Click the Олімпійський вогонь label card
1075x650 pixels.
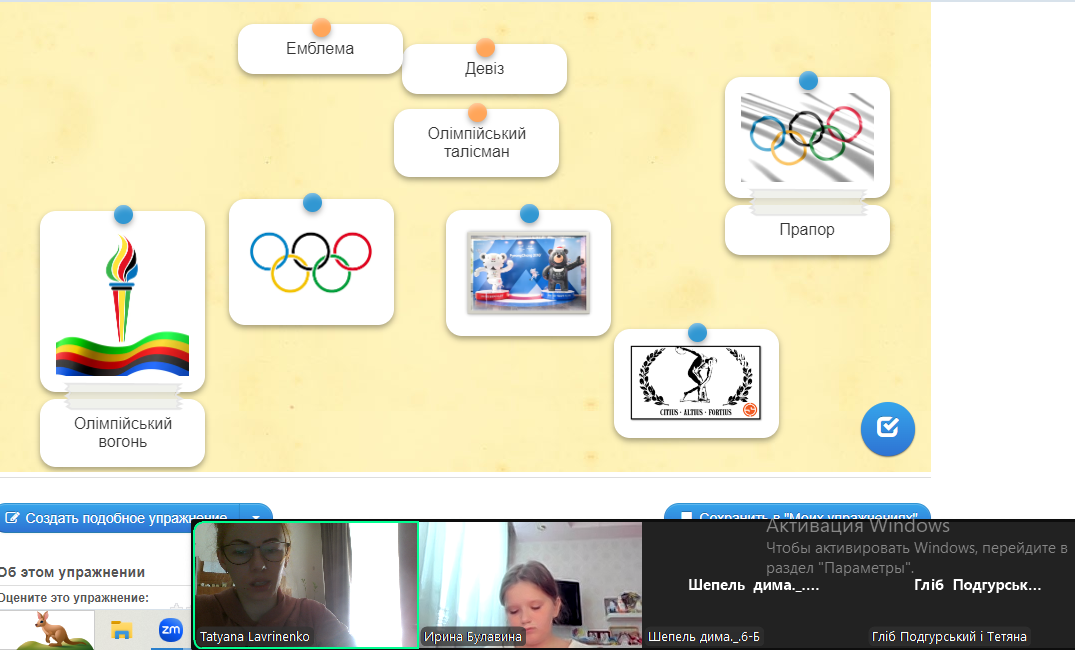(122, 433)
